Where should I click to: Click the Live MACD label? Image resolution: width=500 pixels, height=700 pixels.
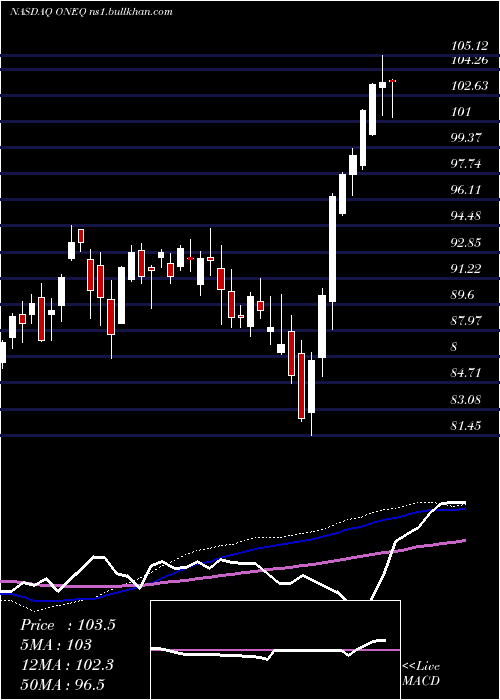click(421, 674)
